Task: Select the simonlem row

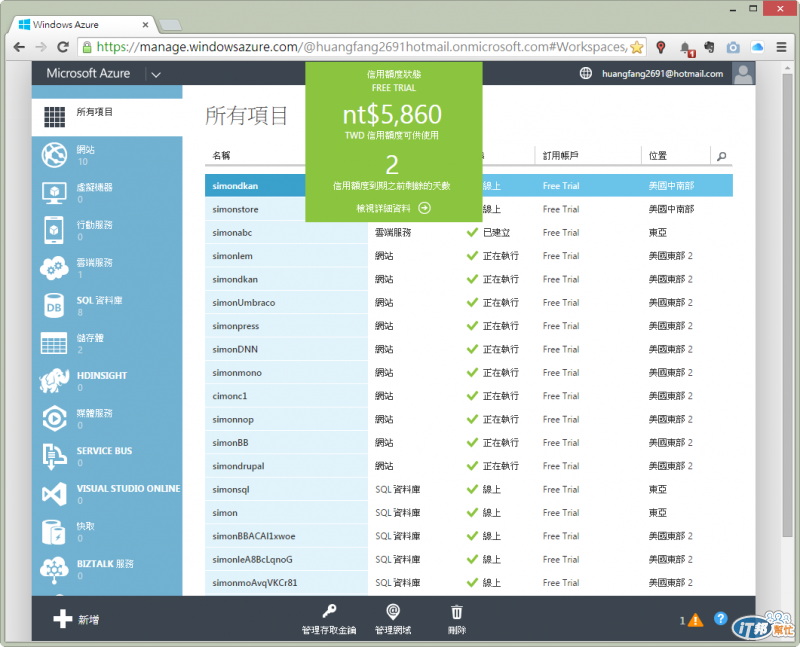Action: (x=468, y=256)
